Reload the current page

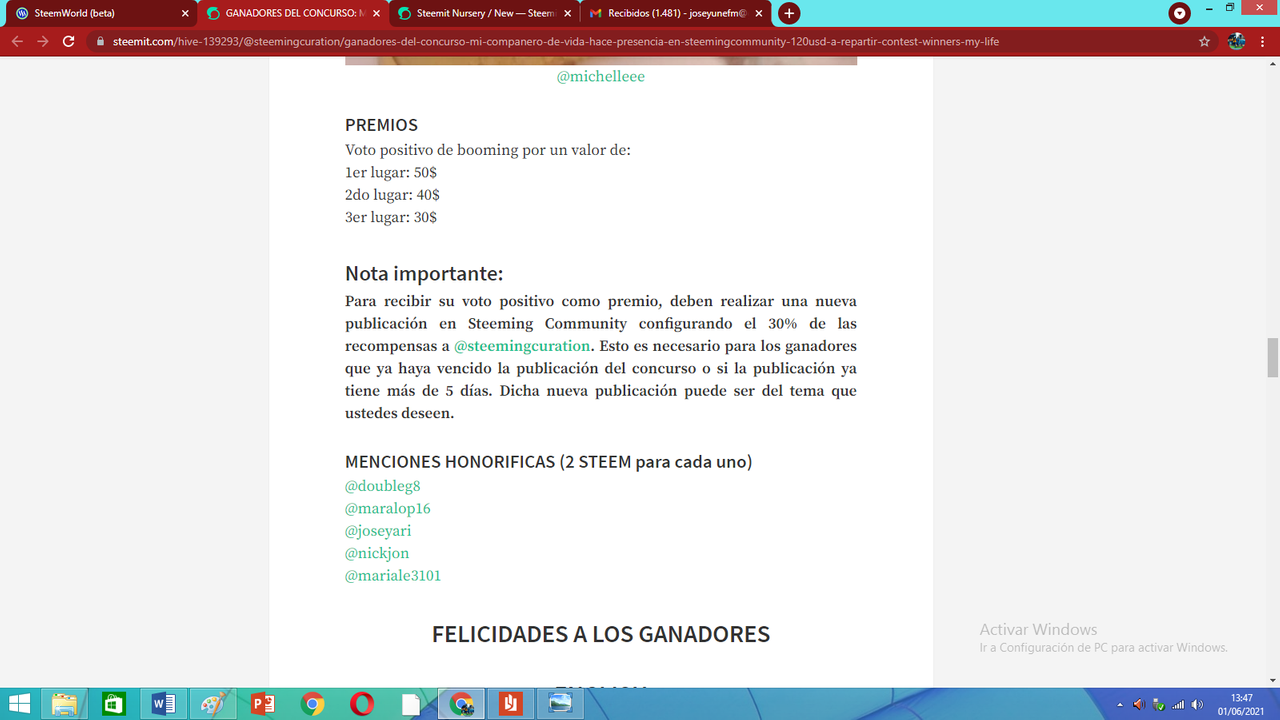pos(69,42)
